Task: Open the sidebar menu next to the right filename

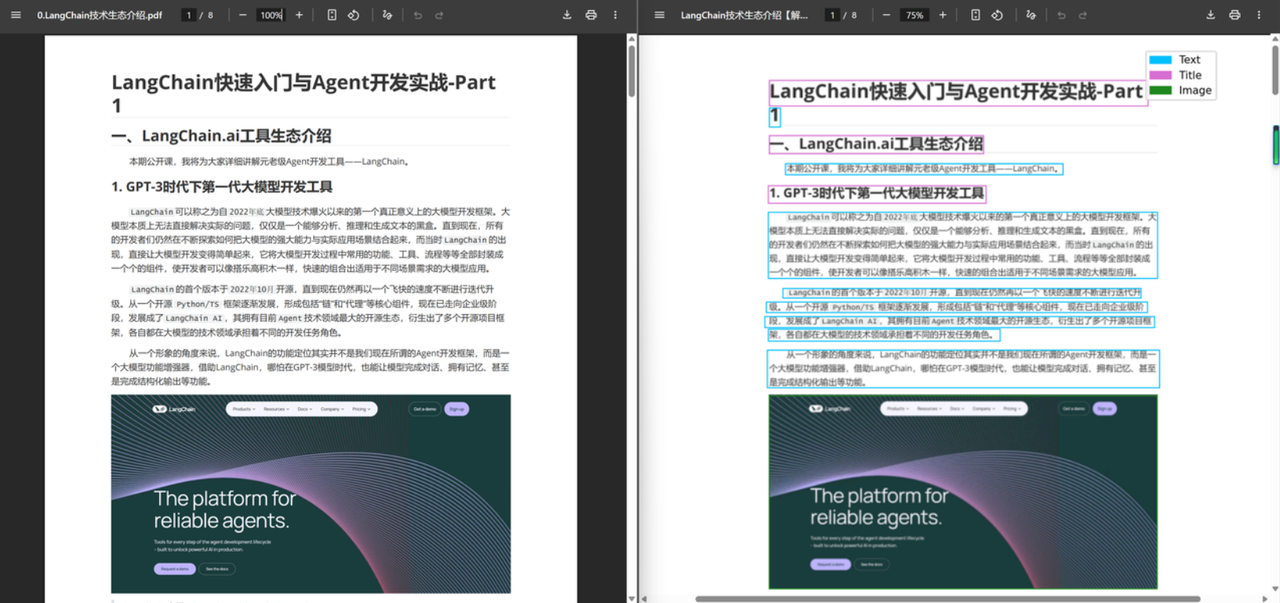Action: 658,14
